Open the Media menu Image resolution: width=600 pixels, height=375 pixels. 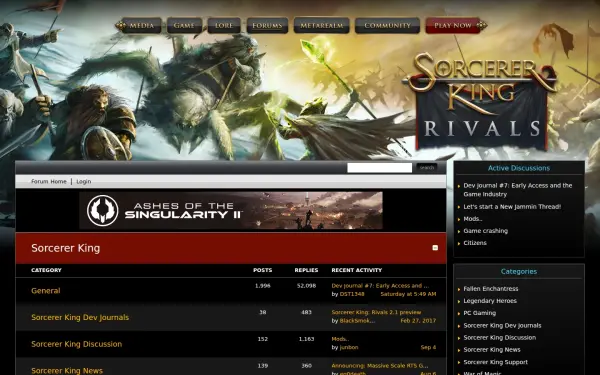point(141,26)
